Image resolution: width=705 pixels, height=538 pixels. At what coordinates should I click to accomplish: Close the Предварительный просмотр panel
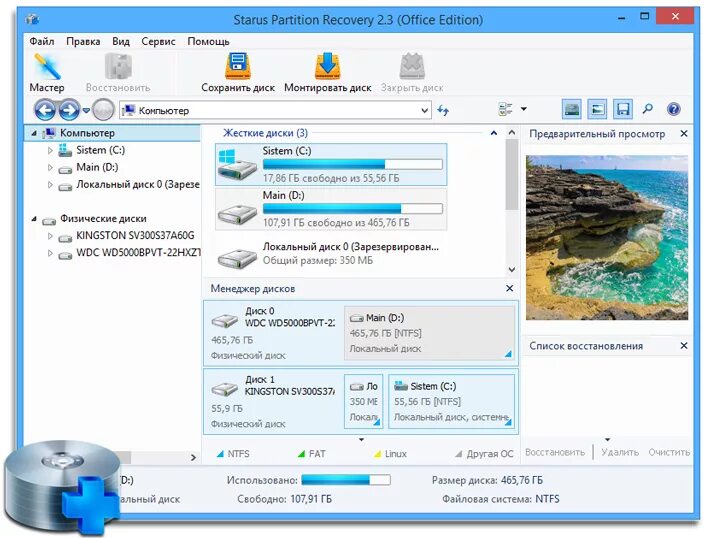click(684, 133)
